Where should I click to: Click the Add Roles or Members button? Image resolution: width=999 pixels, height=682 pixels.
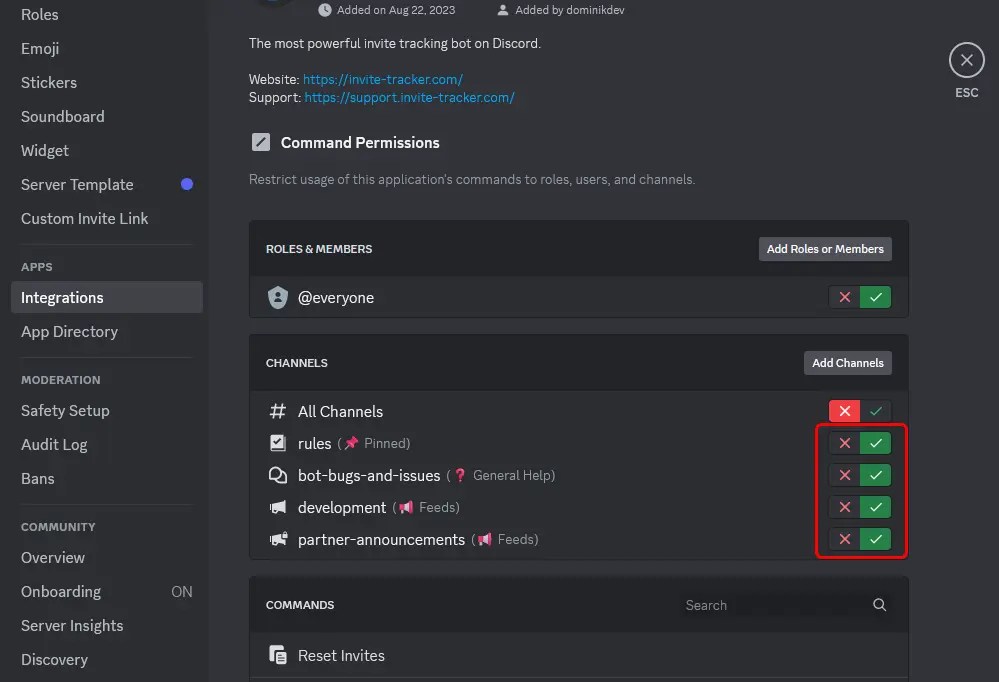point(824,248)
